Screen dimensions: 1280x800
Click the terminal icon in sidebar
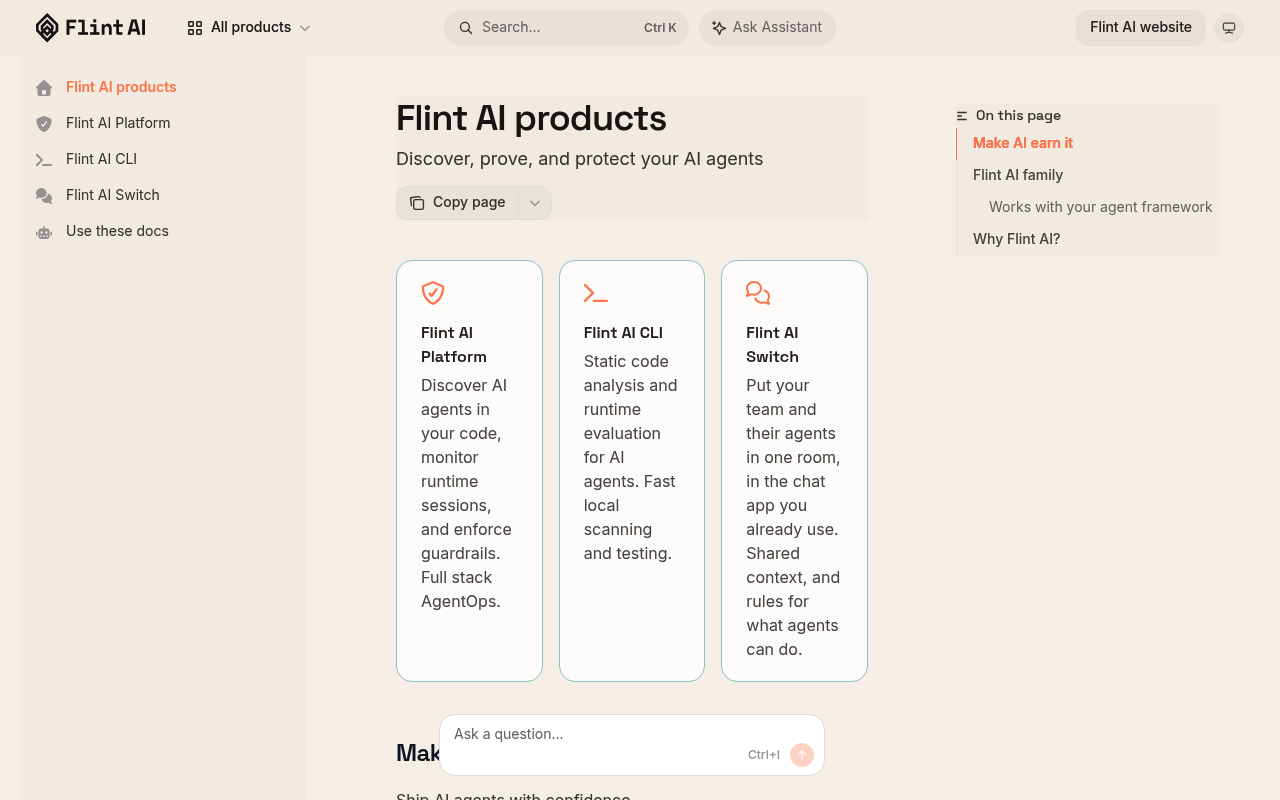click(44, 160)
